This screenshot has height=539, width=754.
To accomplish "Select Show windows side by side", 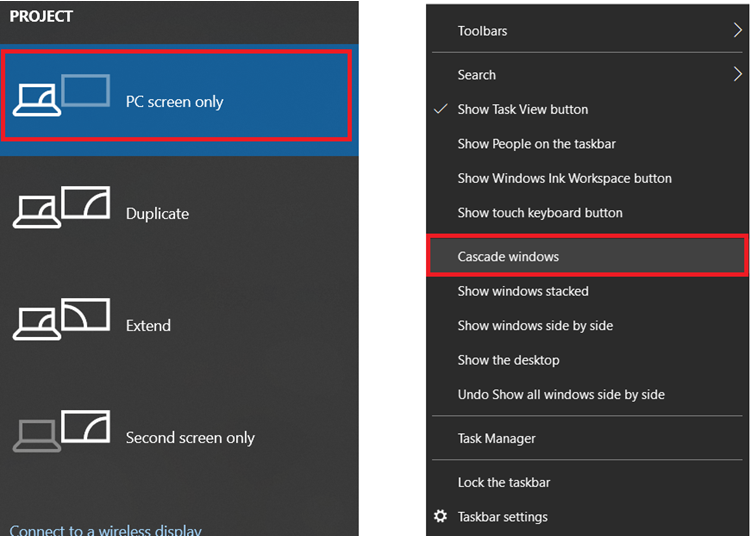I will (535, 326).
